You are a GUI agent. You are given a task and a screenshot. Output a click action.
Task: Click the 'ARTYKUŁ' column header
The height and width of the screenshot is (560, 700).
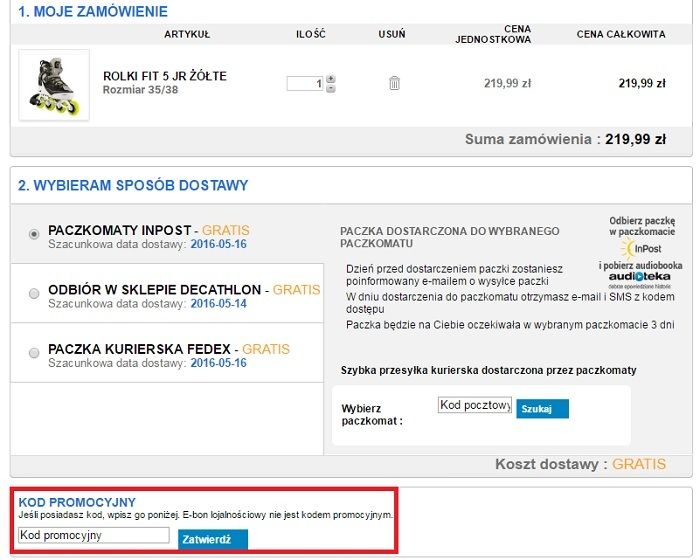click(x=187, y=34)
